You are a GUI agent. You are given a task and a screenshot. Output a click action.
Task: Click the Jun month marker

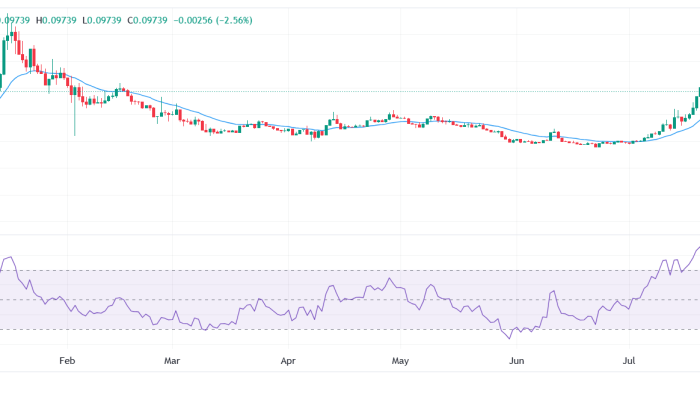click(x=516, y=358)
